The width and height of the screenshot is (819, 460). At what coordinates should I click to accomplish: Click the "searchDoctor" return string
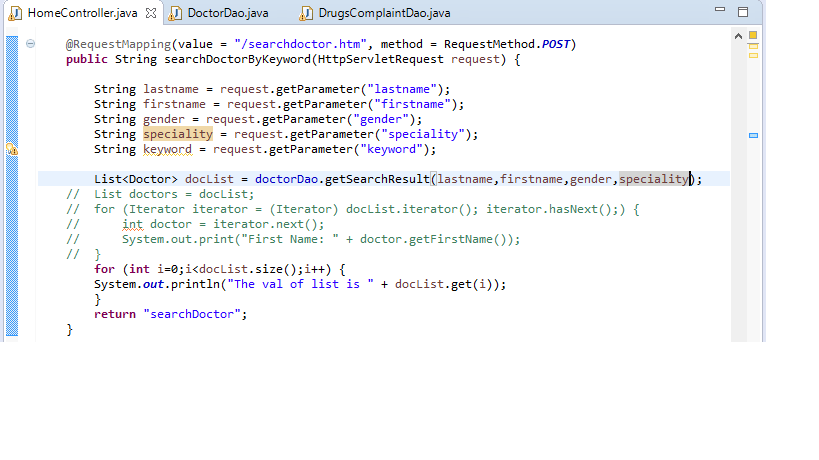tap(192, 314)
